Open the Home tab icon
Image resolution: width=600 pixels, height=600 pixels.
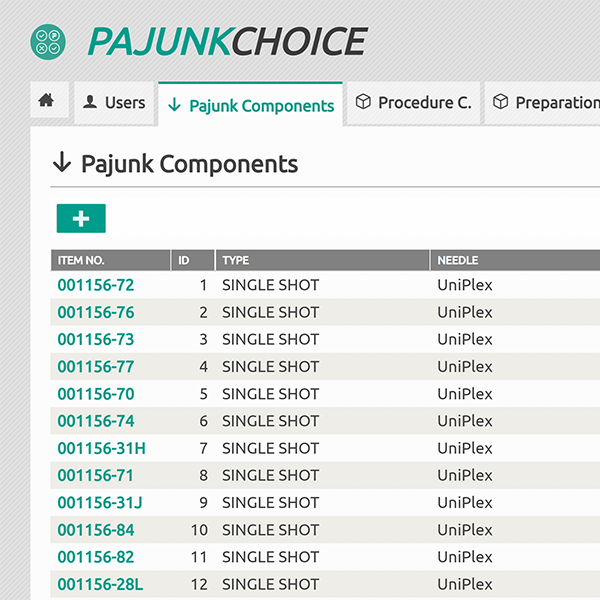pos(46,101)
